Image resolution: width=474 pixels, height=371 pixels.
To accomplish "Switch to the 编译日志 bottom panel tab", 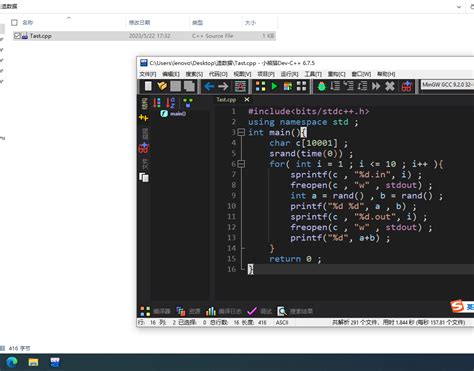I will coord(224,311).
